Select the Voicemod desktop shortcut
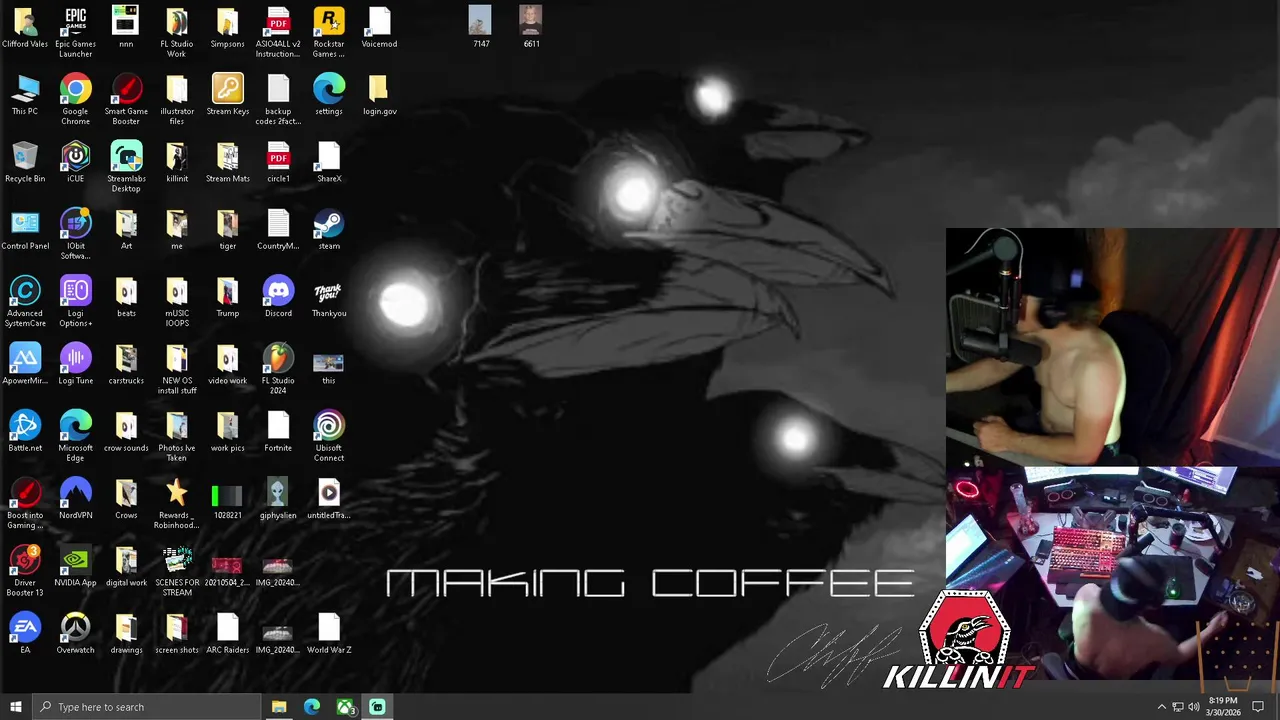The width and height of the screenshot is (1280, 720). [x=379, y=22]
